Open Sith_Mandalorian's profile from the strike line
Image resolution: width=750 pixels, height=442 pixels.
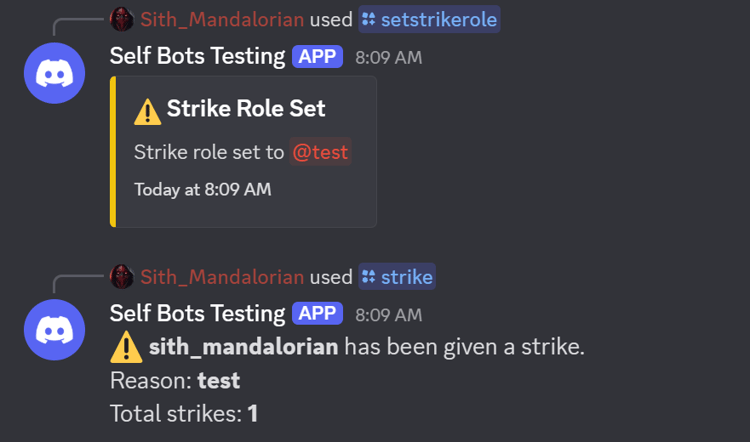pyautogui.click(x=221, y=277)
